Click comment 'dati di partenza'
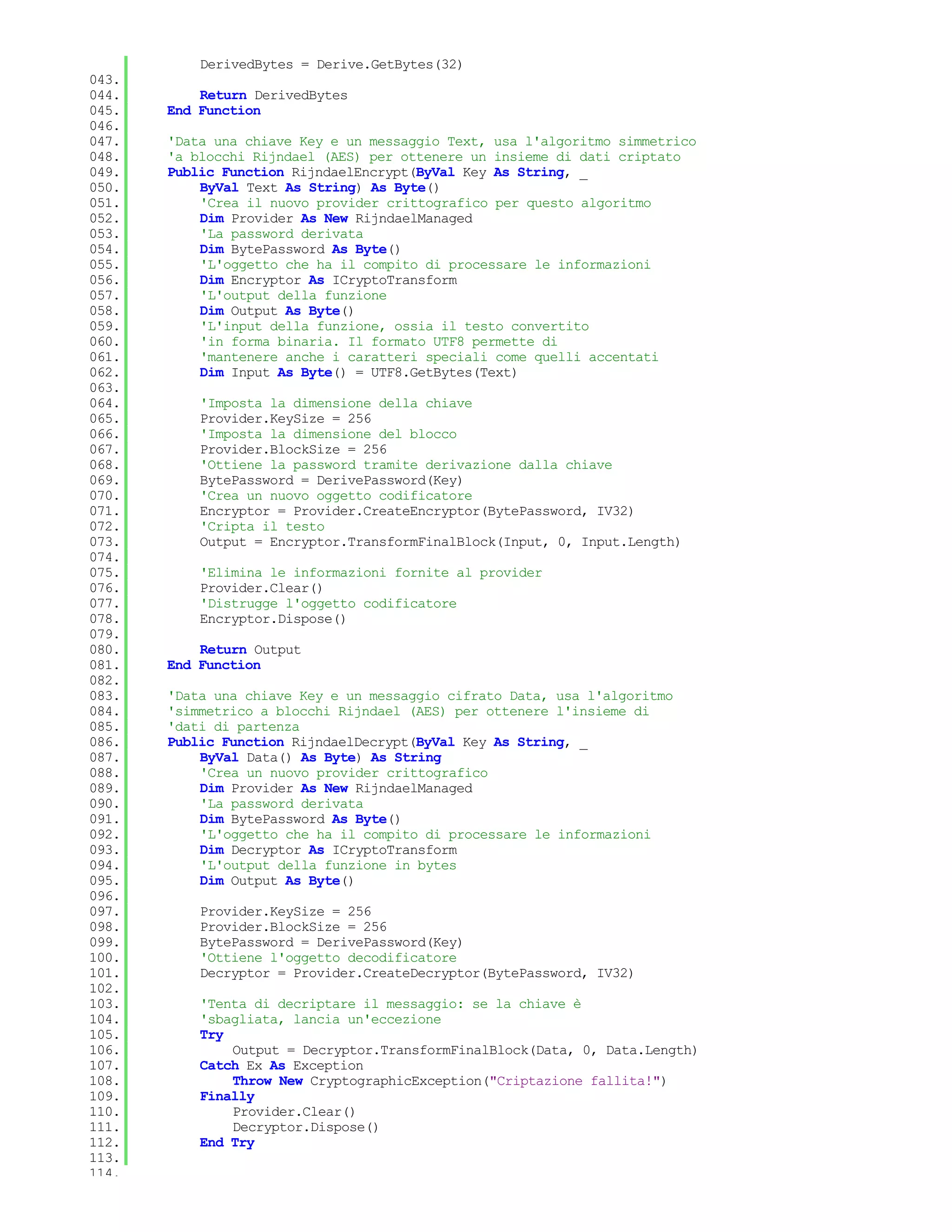 [x=233, y=727]
